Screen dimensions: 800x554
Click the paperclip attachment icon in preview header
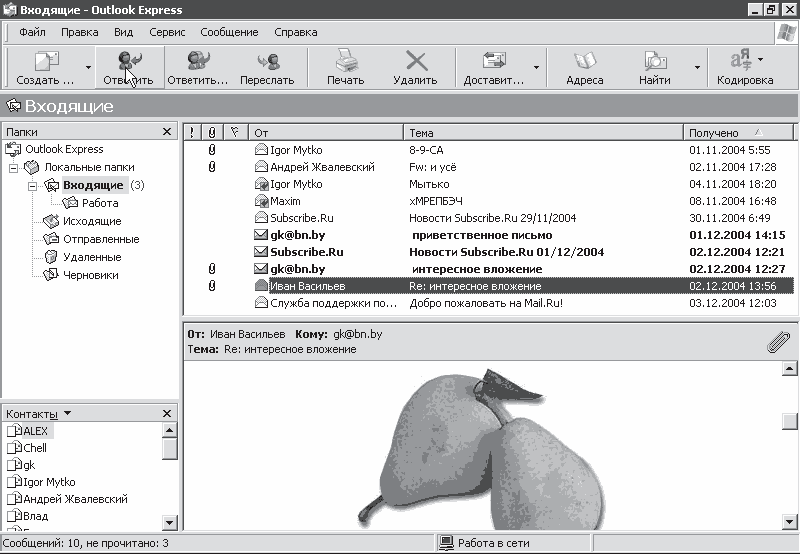tap(778, 342)
